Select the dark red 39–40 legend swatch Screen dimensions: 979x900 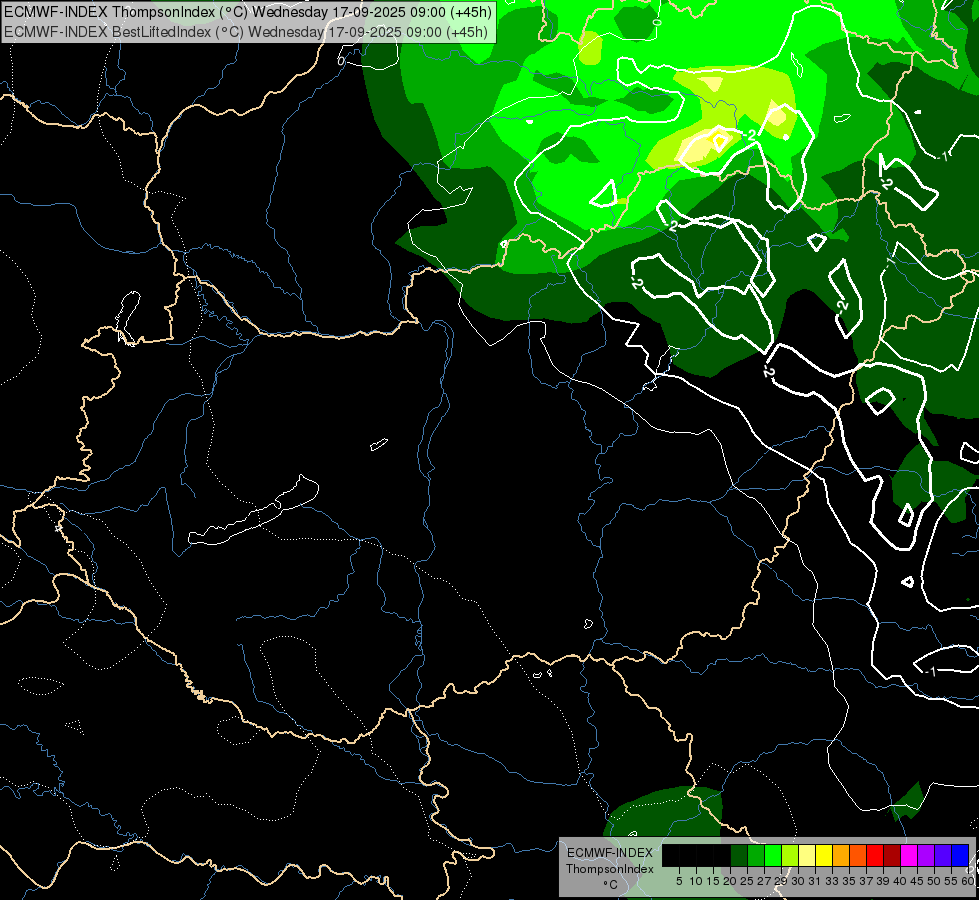[x=892, y=855]
